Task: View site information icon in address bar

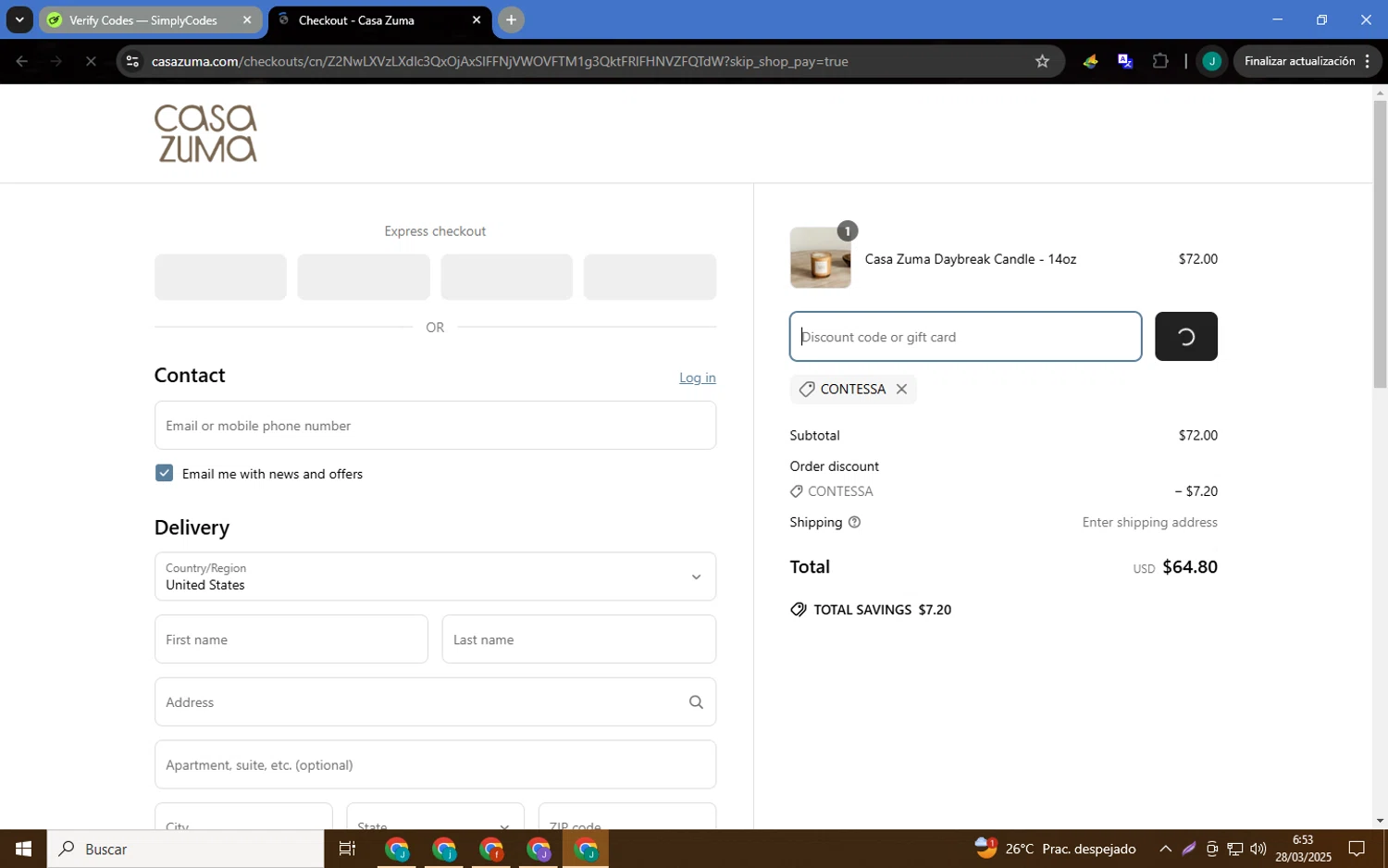Action: coord(132,61)
